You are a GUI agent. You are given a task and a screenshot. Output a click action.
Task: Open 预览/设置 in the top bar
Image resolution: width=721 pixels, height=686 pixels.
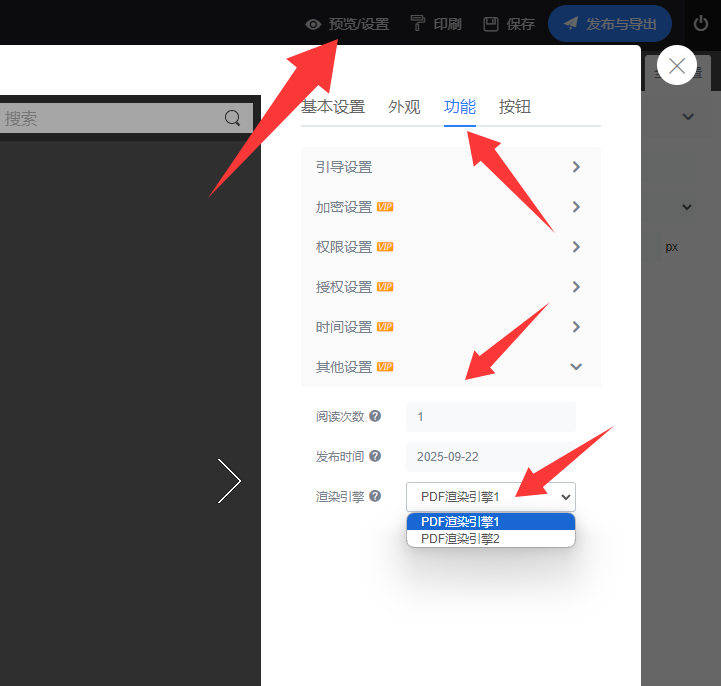(x=347, y=24)
